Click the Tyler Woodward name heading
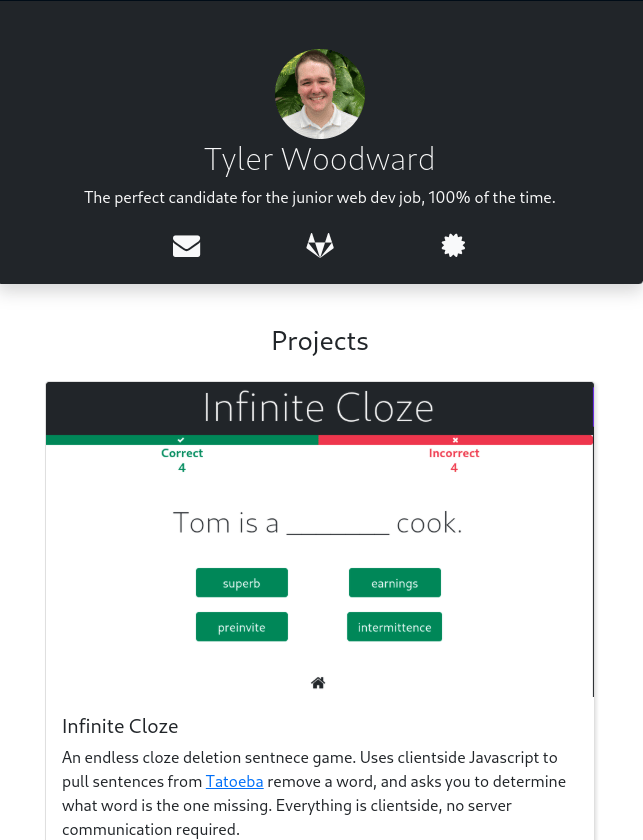This screenshot has height=840, width=643. click(x=320, y=160)
